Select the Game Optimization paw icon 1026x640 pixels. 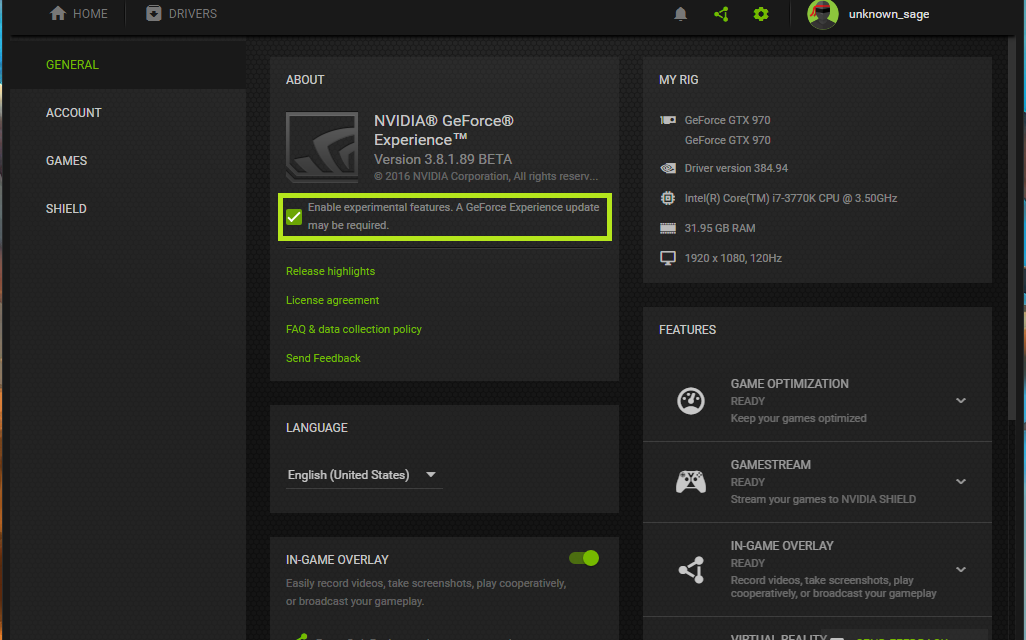(691, 400)
